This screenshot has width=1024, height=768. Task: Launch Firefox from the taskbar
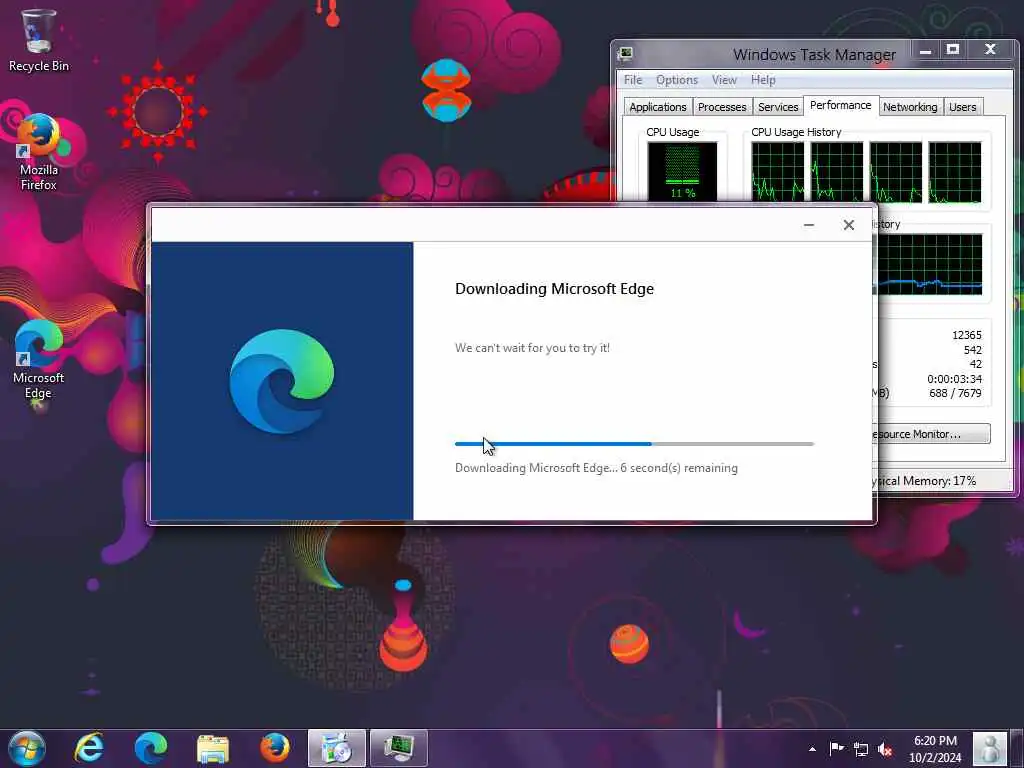tap(275, 748)
